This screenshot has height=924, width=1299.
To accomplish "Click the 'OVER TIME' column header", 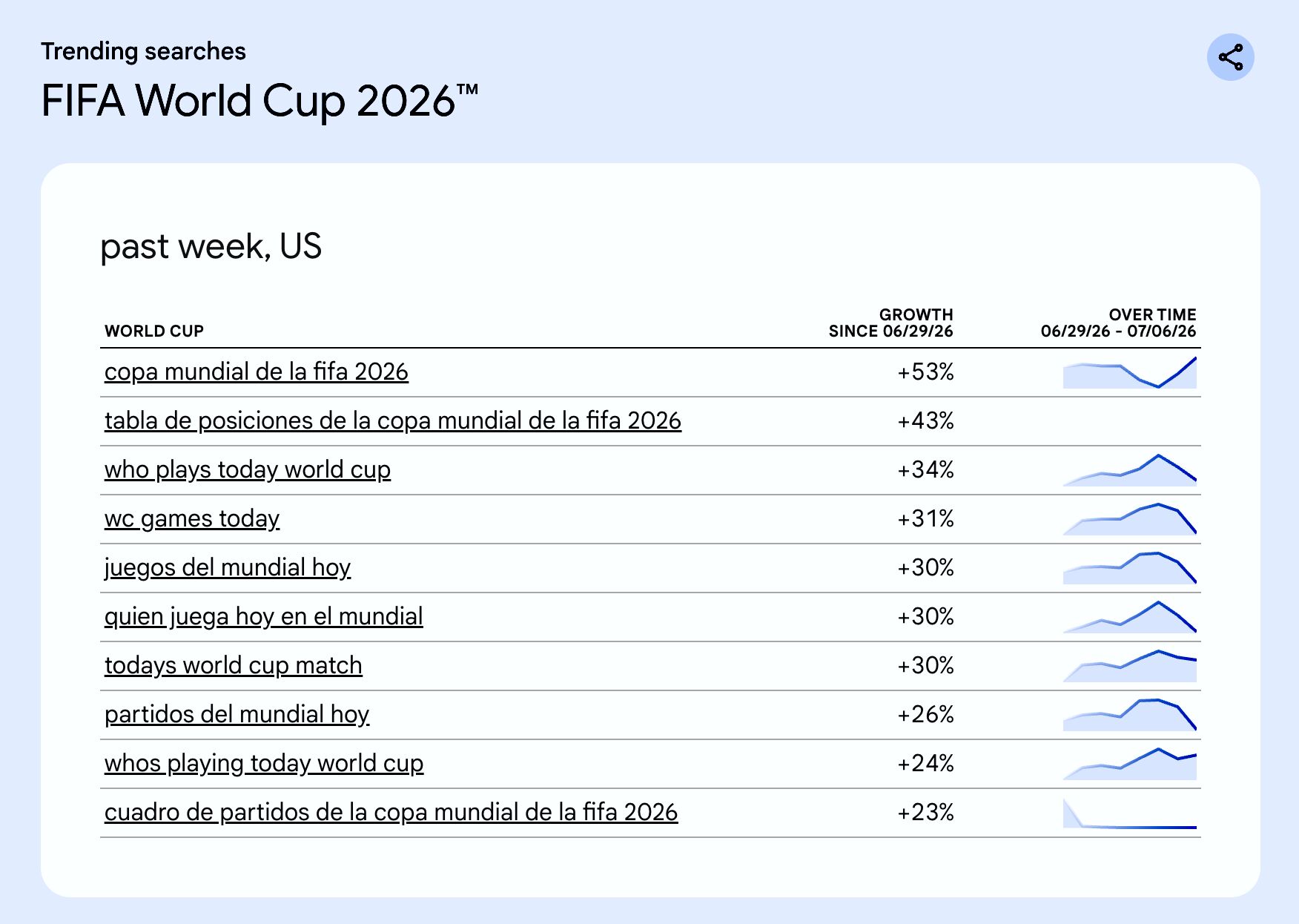I will click(x=1119, y=323).
